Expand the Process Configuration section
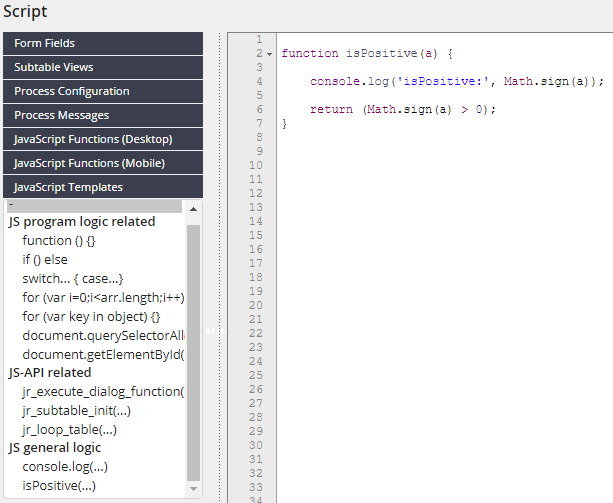Image resolution: width=613 pixels, height=503 pixels. 103,91
